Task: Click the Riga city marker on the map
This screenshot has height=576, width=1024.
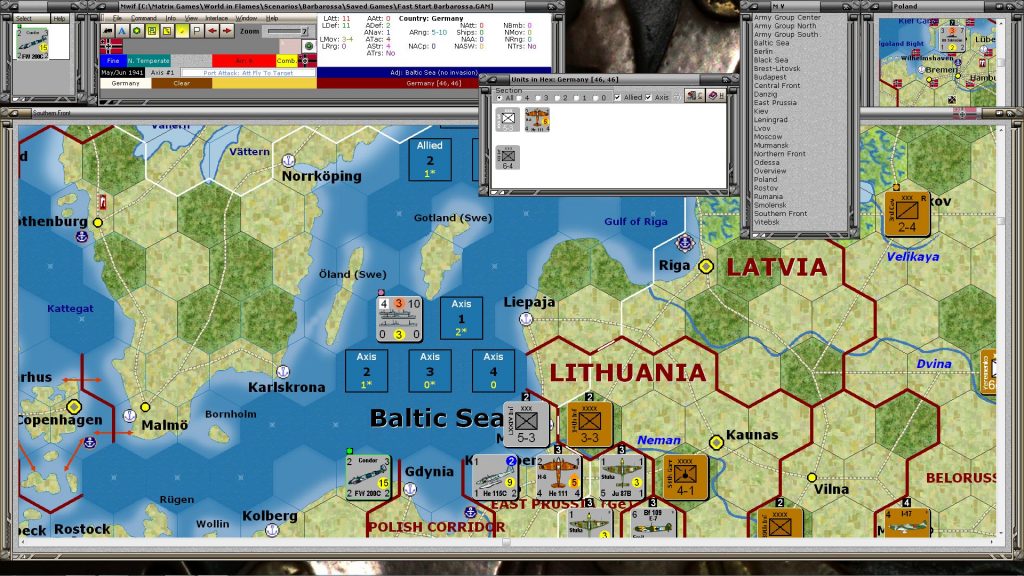Action: [x=706, y=266]
